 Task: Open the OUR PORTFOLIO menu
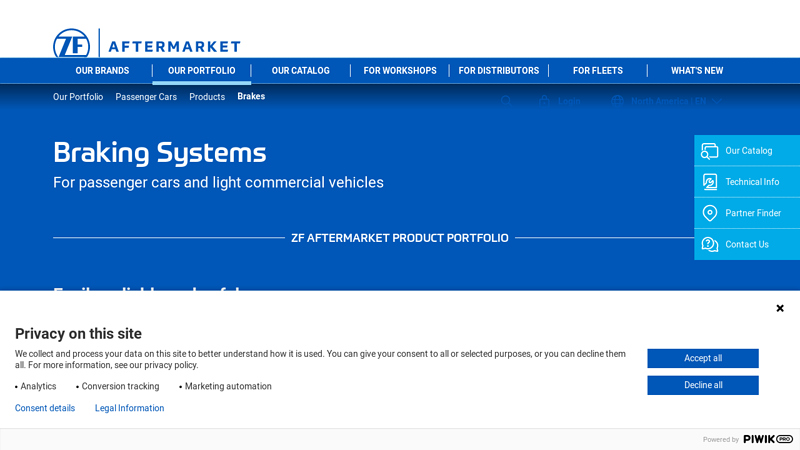(202, 70)
